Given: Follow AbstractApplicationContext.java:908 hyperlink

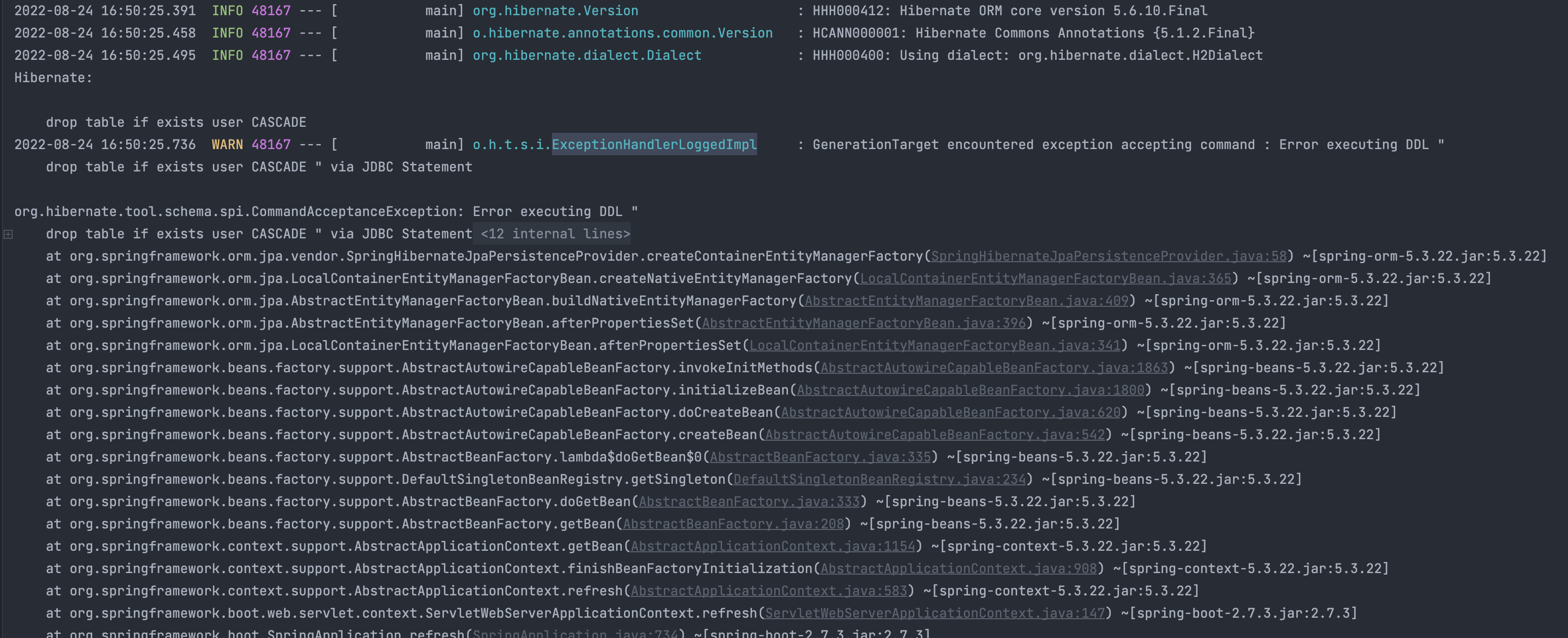Looking at the screenshot, I should (x=958, y=569).
